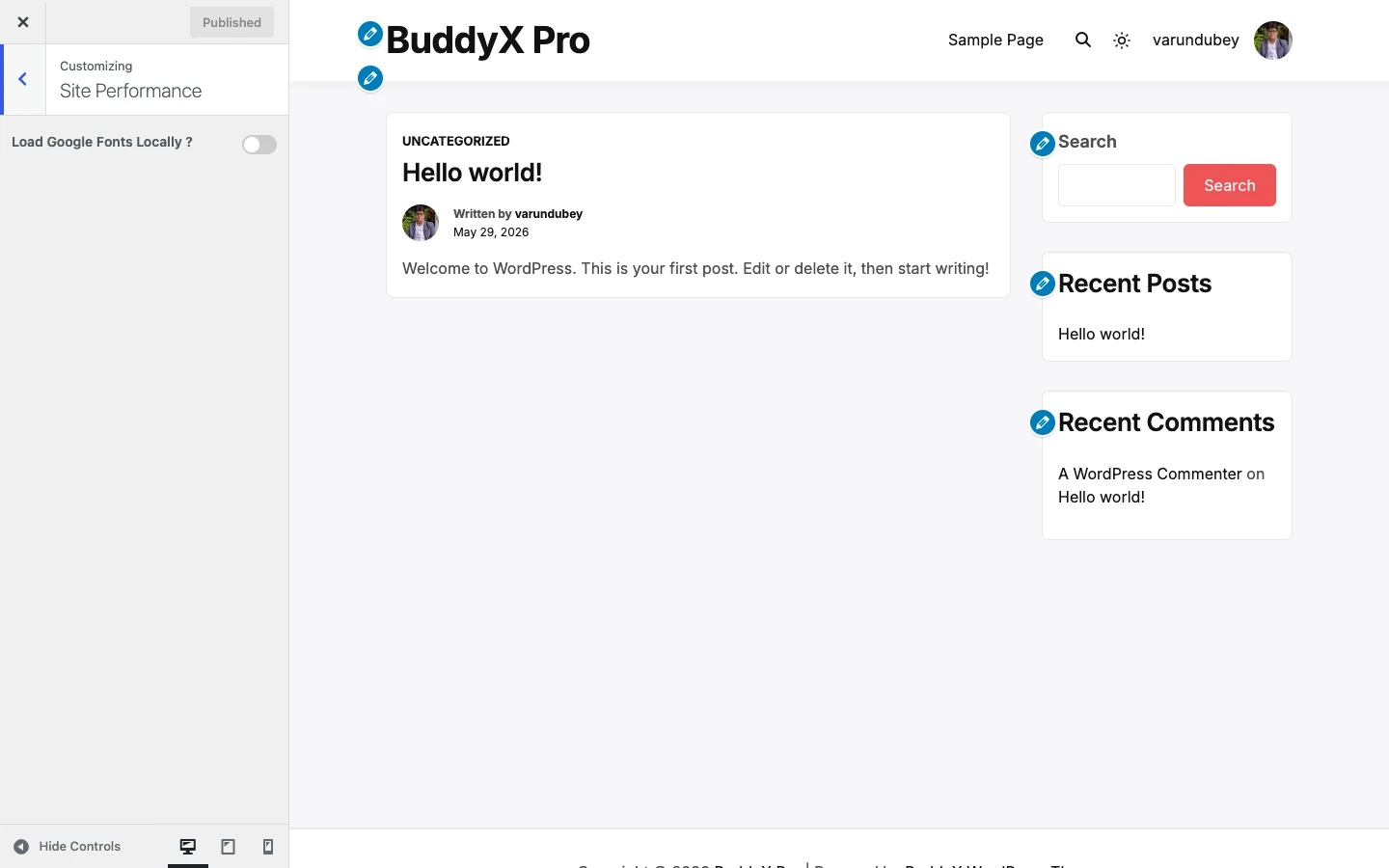Click the Site Performance panel heading
The height and width of the screenshot is (868, 1389).
click(131, 91)
